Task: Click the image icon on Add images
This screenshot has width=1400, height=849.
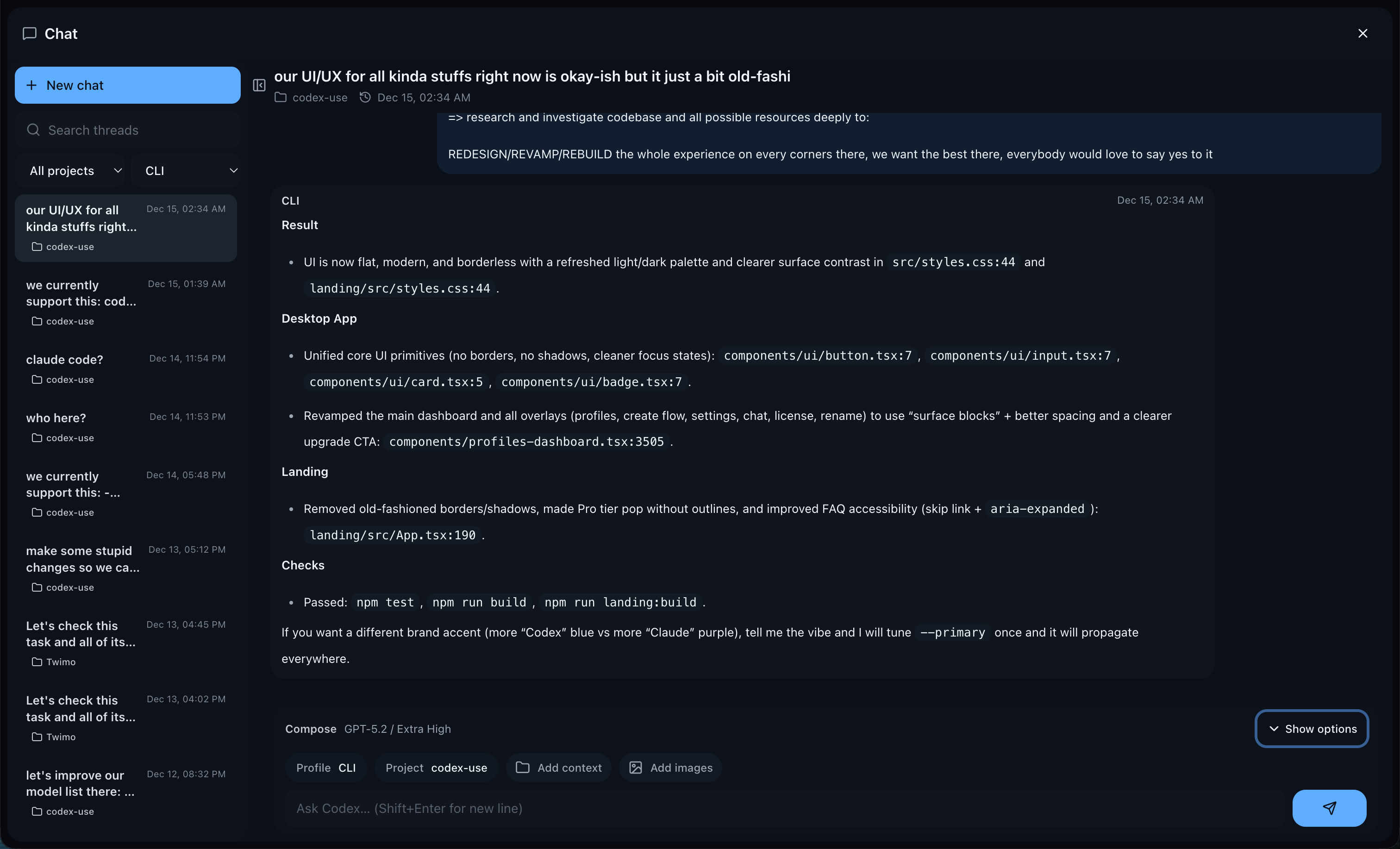Action: click(x=636, y=767)
